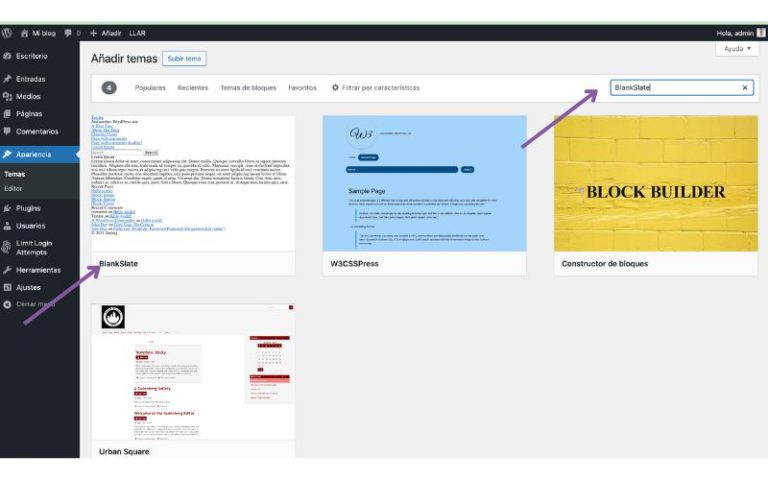
Task: Open Páginas in sidebar
Action: [x=29, y=114]
